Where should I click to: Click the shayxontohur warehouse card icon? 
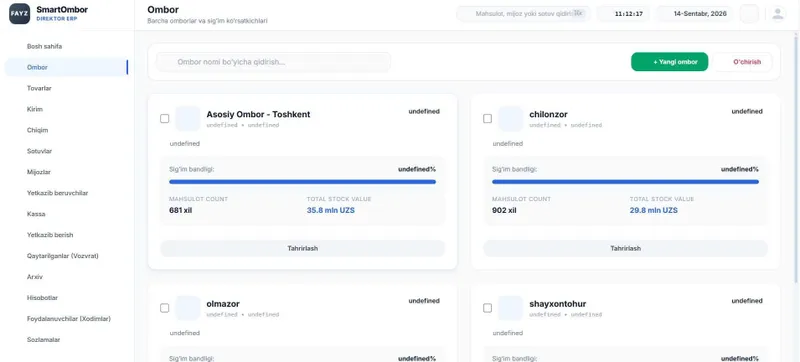coord(511,308)
